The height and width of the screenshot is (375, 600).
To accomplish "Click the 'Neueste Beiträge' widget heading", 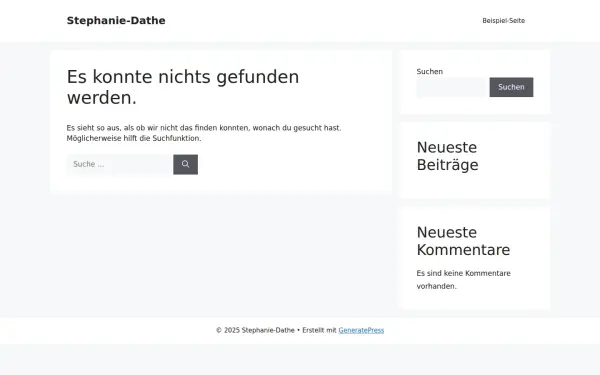I will (x=447, y=156).
